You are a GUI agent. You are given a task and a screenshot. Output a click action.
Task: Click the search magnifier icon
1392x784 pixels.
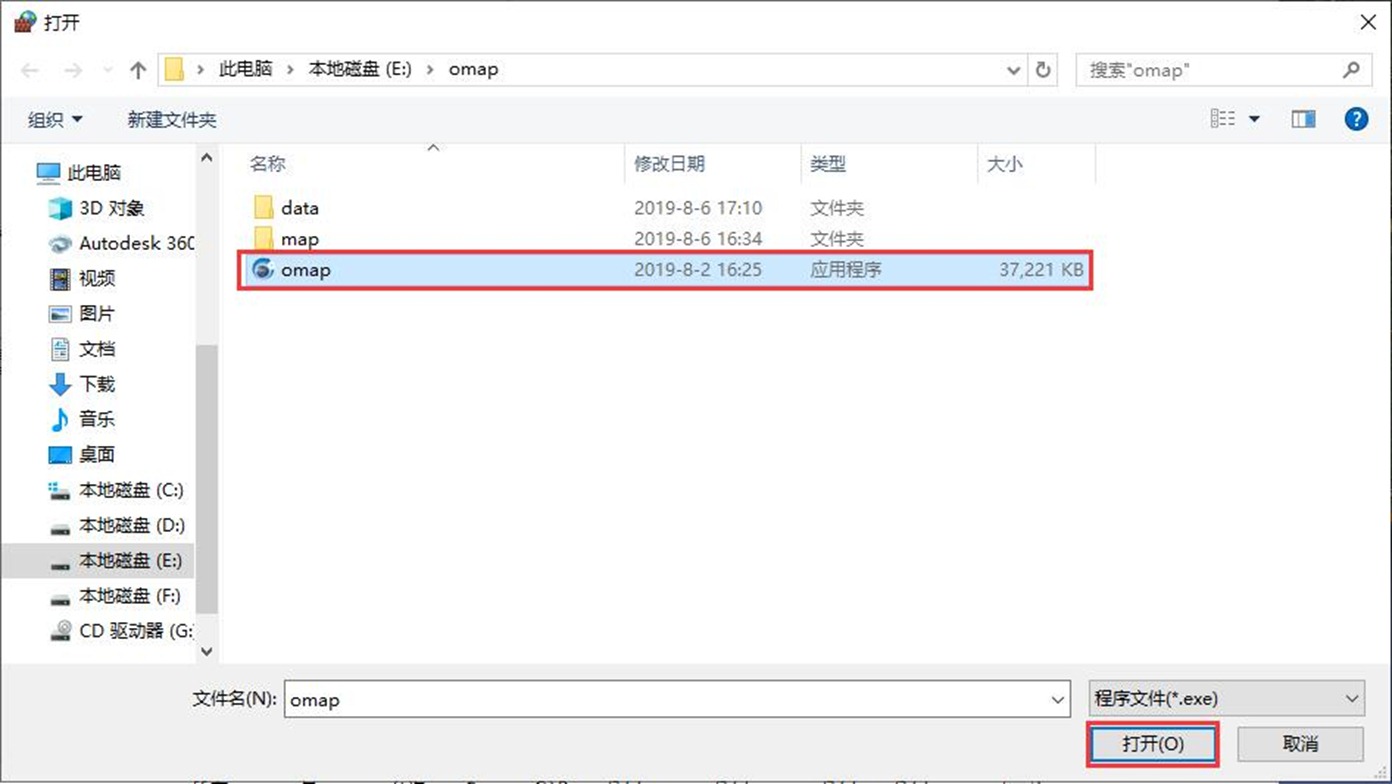(x=1351, y=70)
